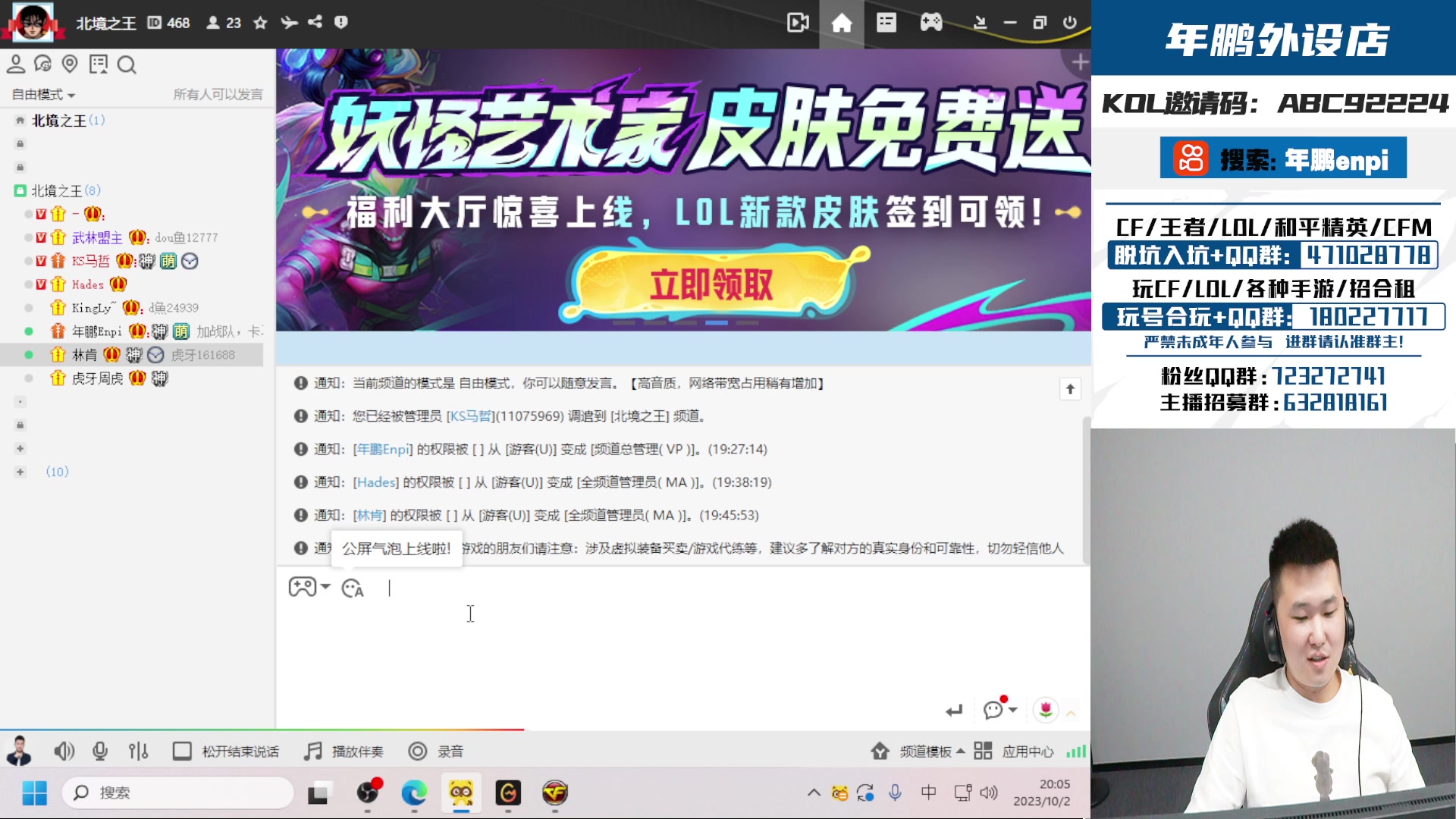
Task: Click the favorite star icon beside 23
Action: (x=260, y=23)
